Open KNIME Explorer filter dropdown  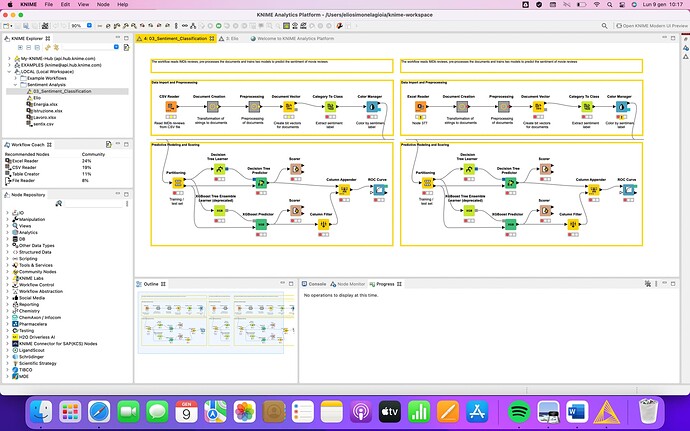tap(116, 47)
